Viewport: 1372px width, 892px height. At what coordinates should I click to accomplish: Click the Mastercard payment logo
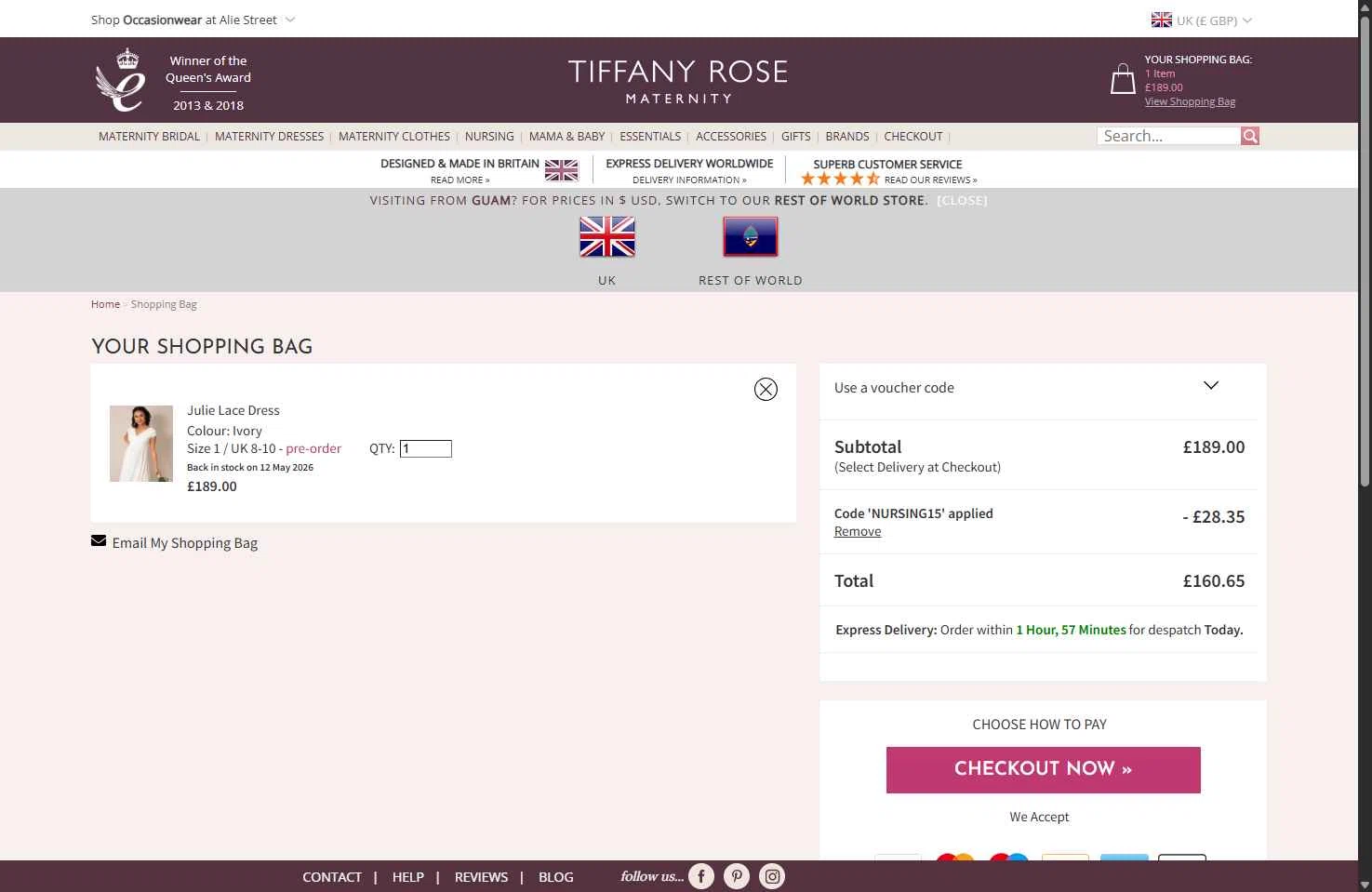(954, 858)
